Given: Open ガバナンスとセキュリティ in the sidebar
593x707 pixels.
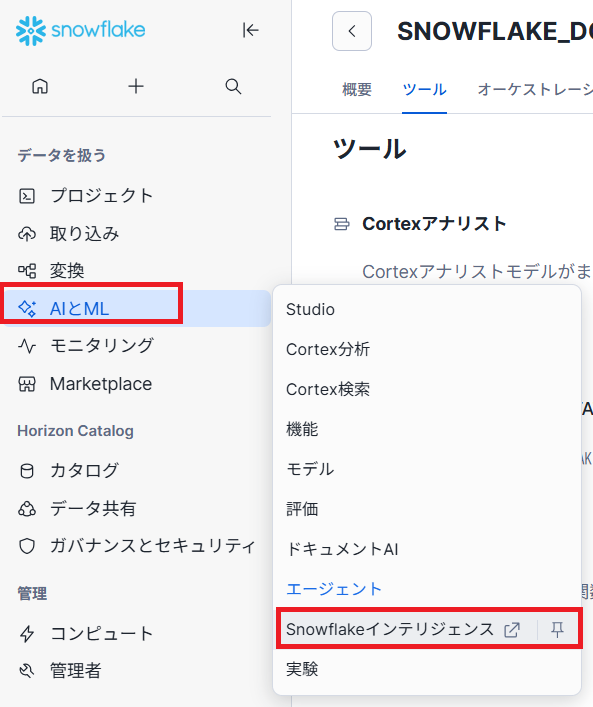Looking at the screenshot, I should coord(135,546).
